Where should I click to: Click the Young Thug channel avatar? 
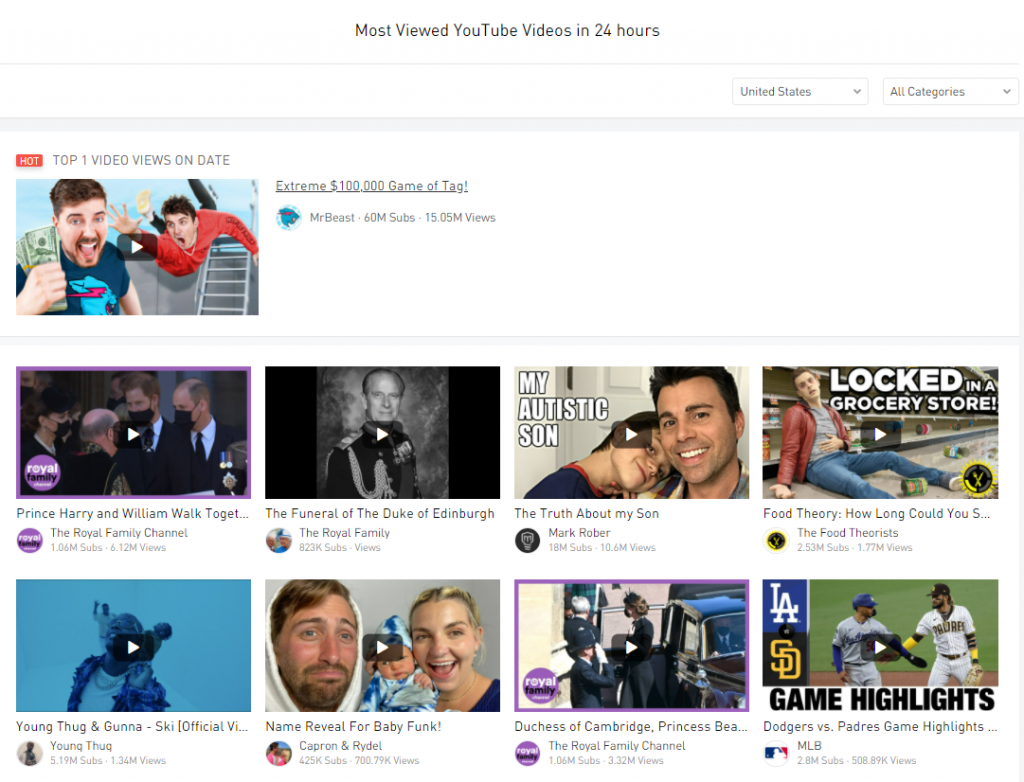click(x=29, y=753)
